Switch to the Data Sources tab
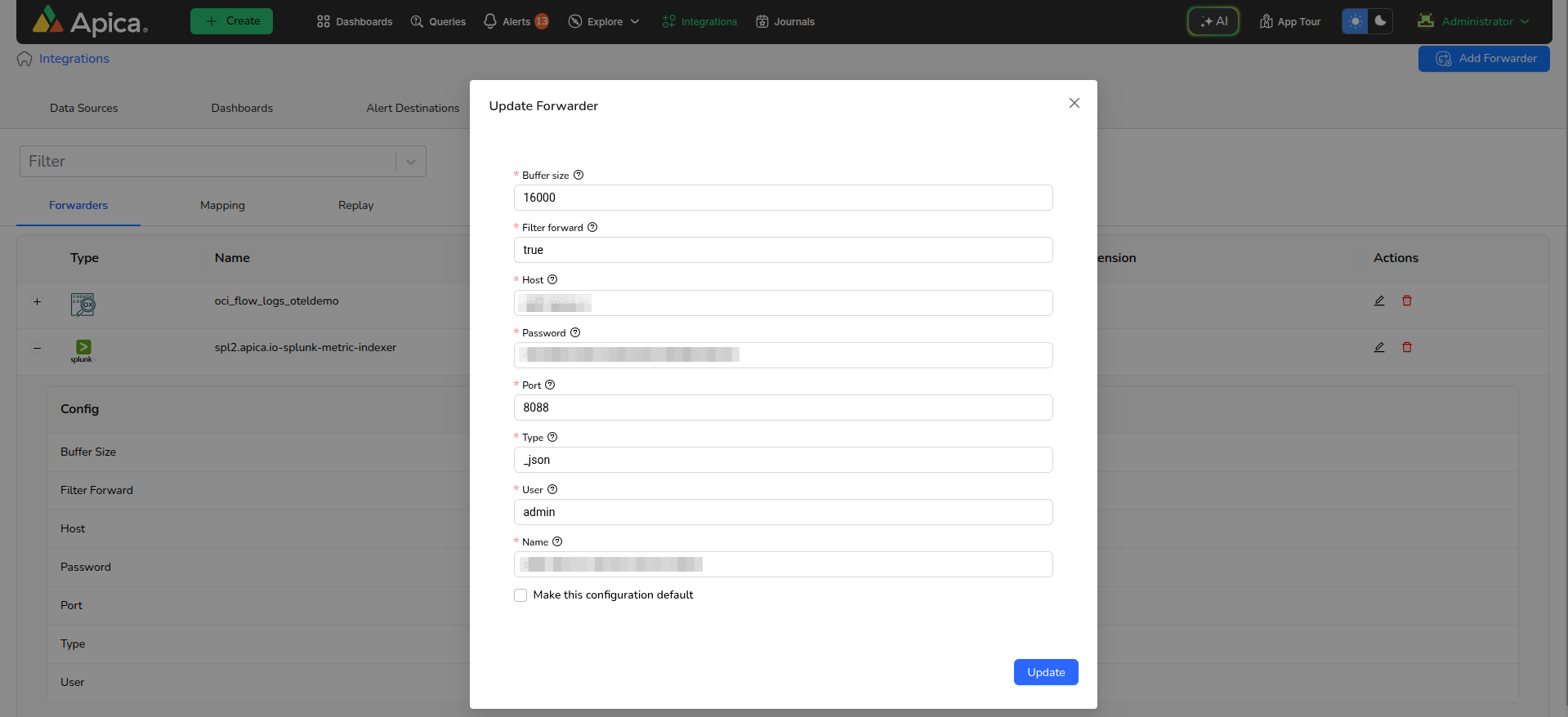The height and width of the screenshot is (717, 1568). (x=83, y=108)
